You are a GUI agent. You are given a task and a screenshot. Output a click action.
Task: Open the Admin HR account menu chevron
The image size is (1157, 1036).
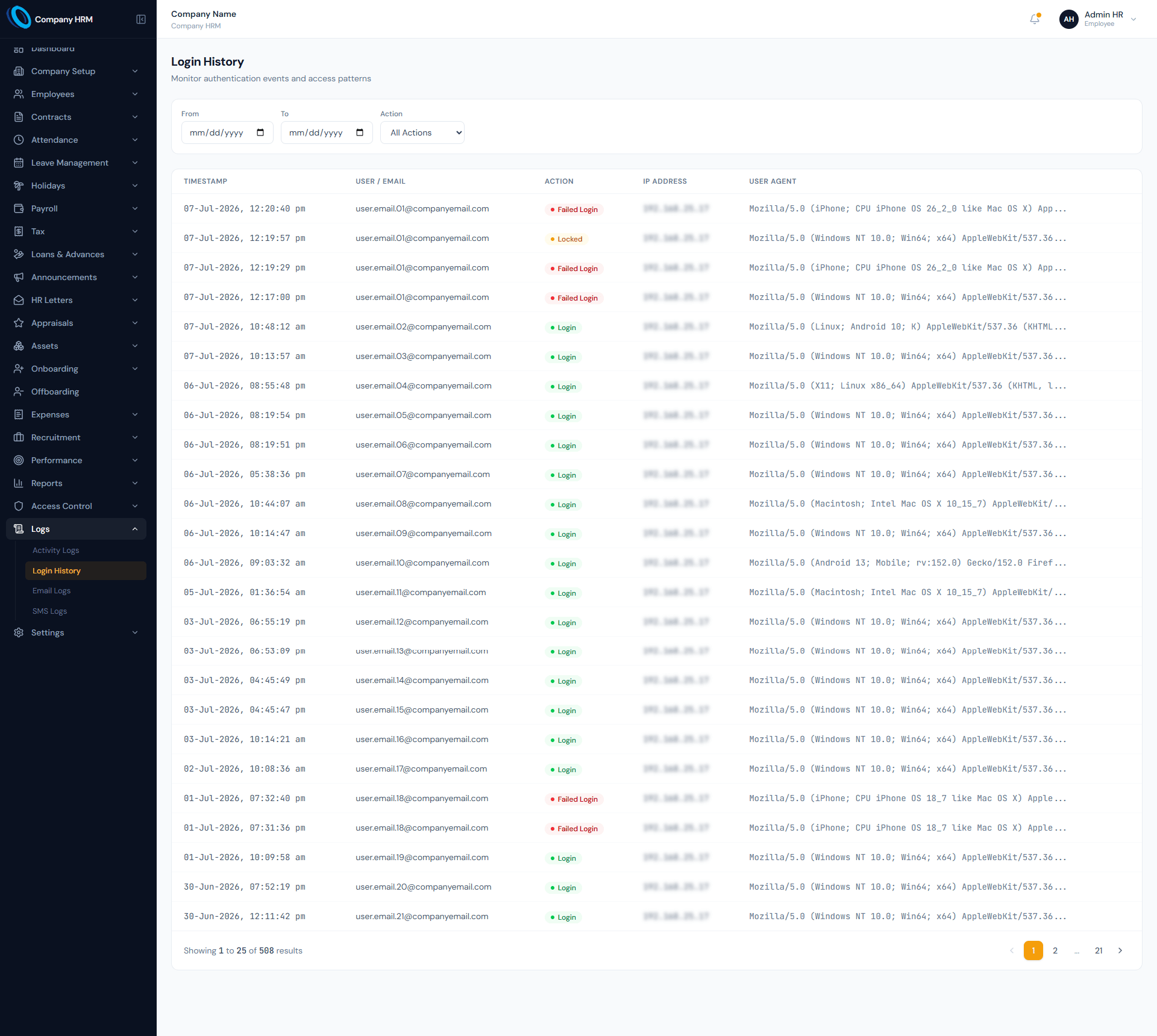(x=1133, y=19)
